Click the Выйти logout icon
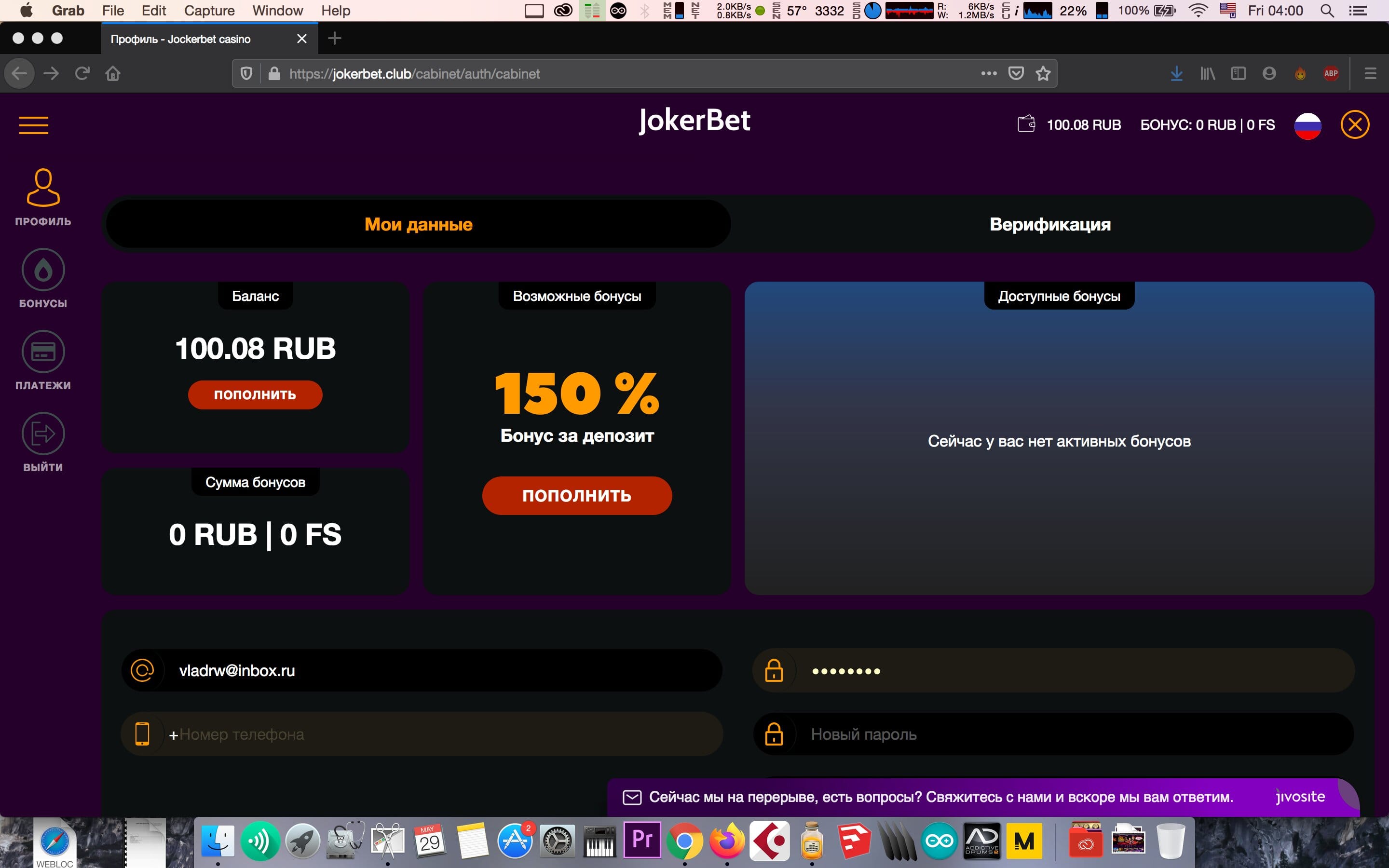Viewport: 1389px width, 868px height. [43, 434]
